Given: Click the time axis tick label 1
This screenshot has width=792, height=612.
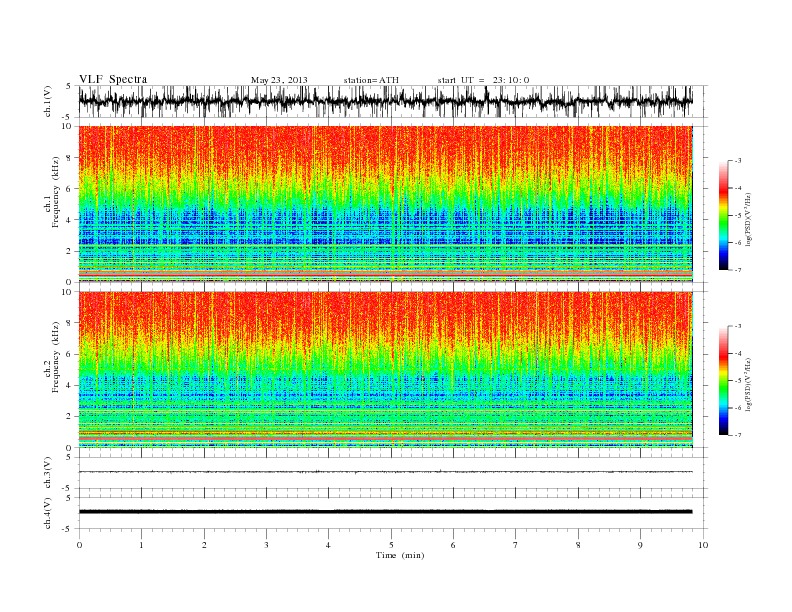Looking at the screenshot, I should [x=141, y=545].
